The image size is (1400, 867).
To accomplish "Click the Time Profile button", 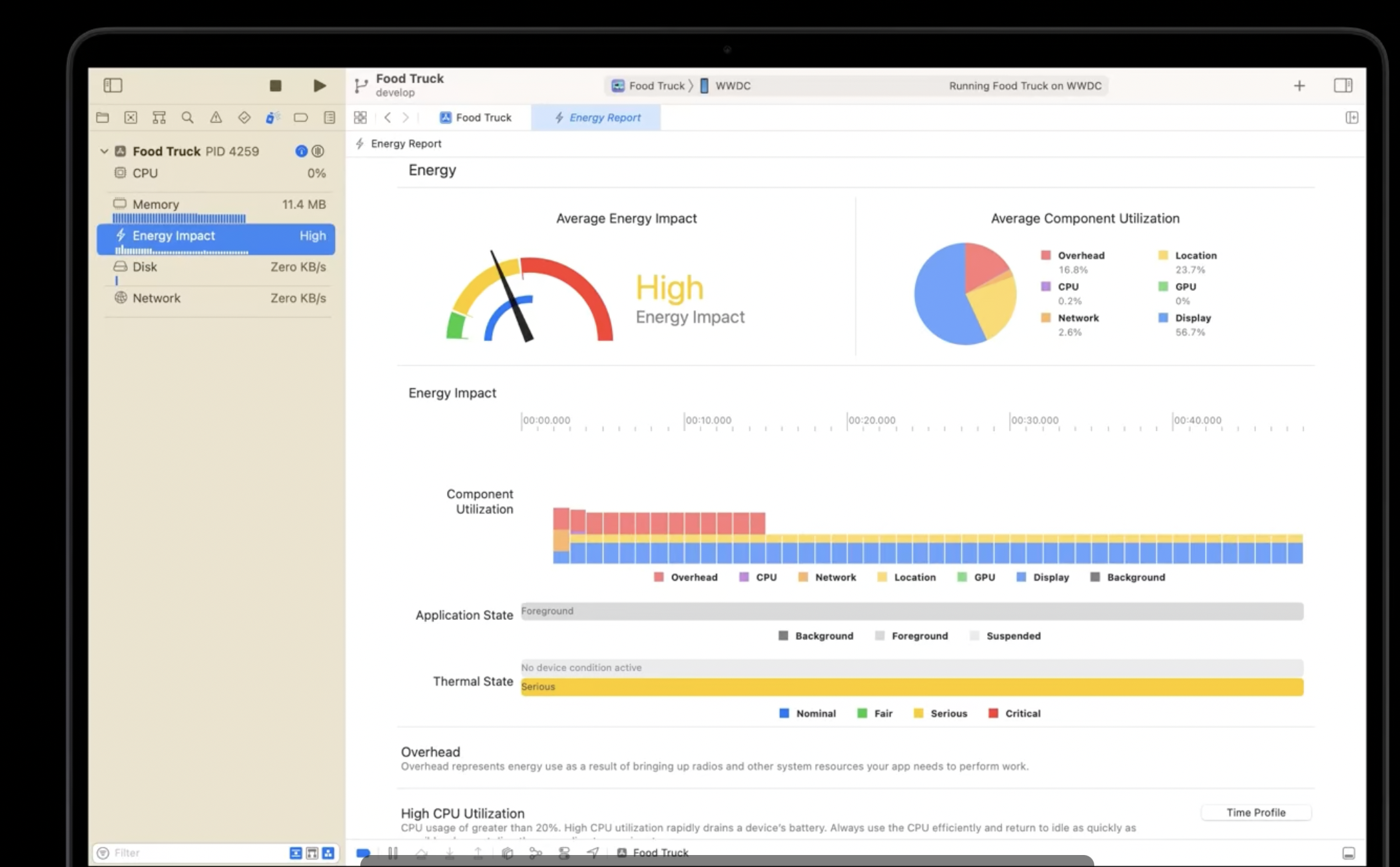I will 1255,812.
